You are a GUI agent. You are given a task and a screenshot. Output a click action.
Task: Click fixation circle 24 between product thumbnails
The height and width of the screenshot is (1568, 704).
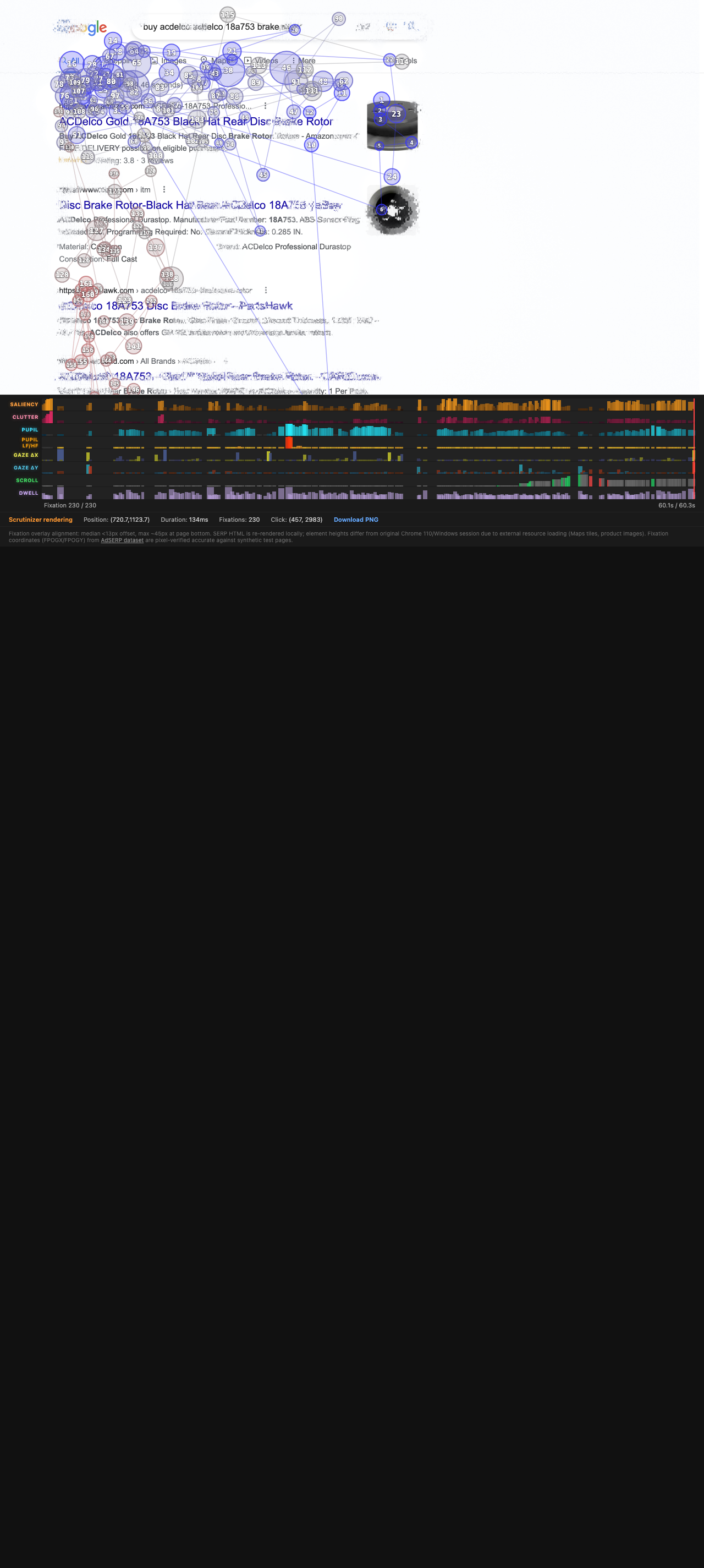click(392, 177)
